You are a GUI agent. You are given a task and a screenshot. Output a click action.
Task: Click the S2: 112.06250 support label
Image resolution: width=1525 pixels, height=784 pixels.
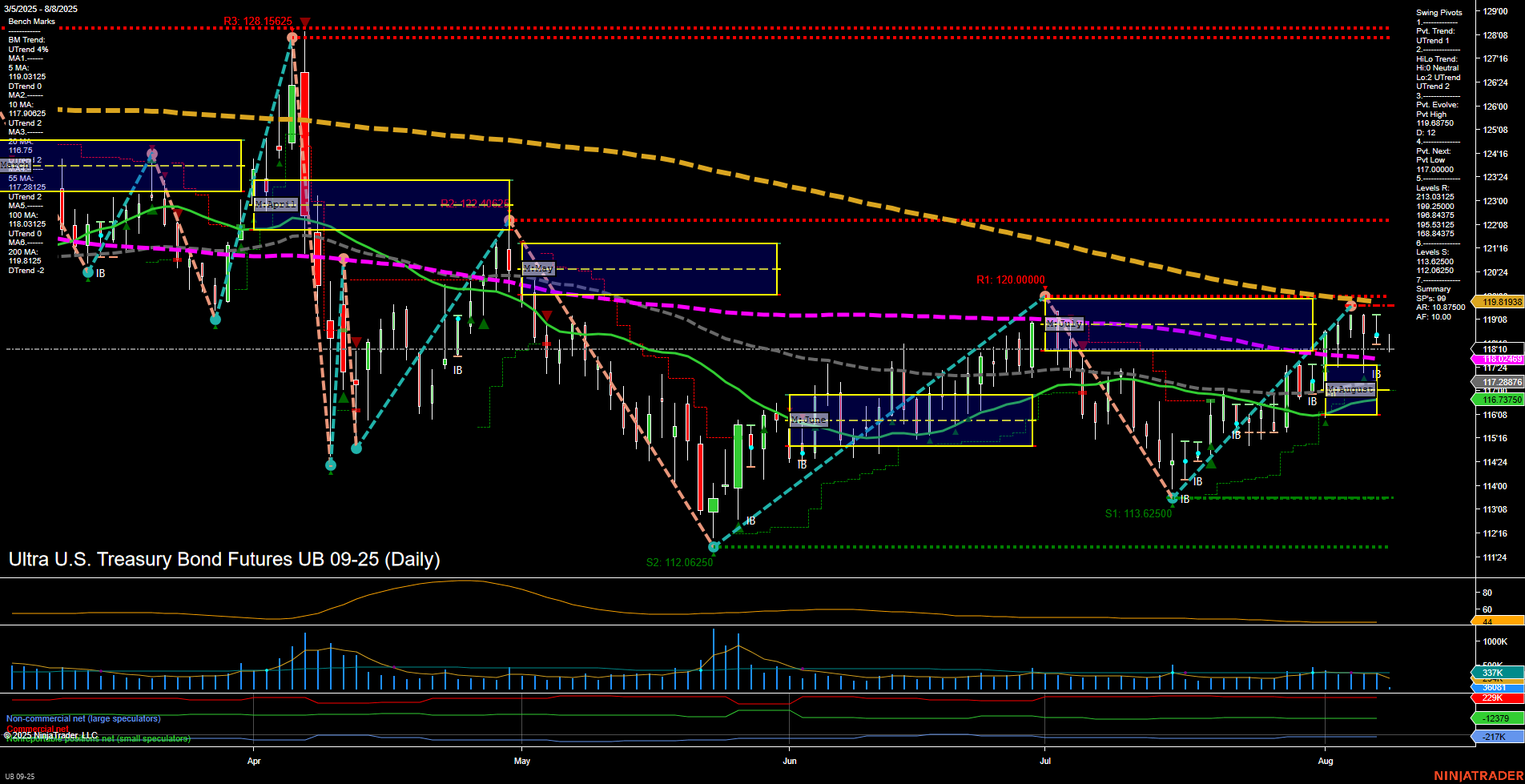(679, 562)
